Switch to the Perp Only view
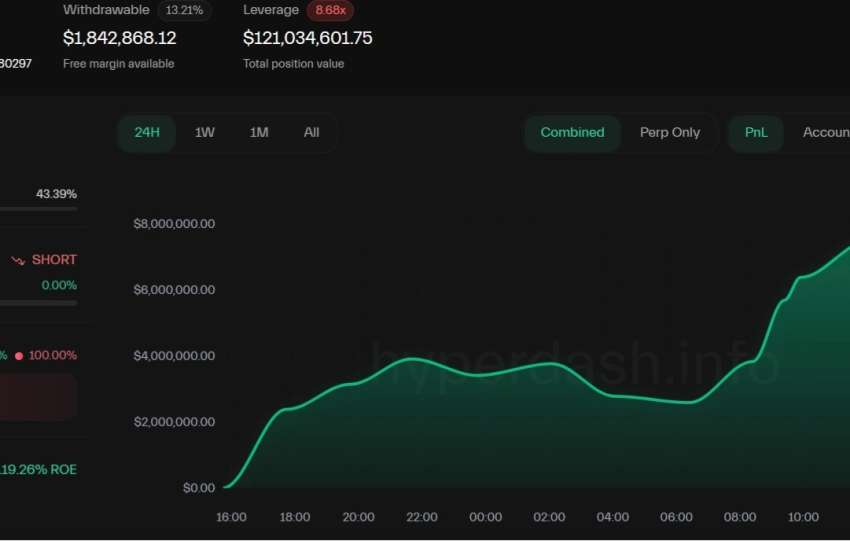The width and height of the screenshot is (850, 541). coord(670,132)
